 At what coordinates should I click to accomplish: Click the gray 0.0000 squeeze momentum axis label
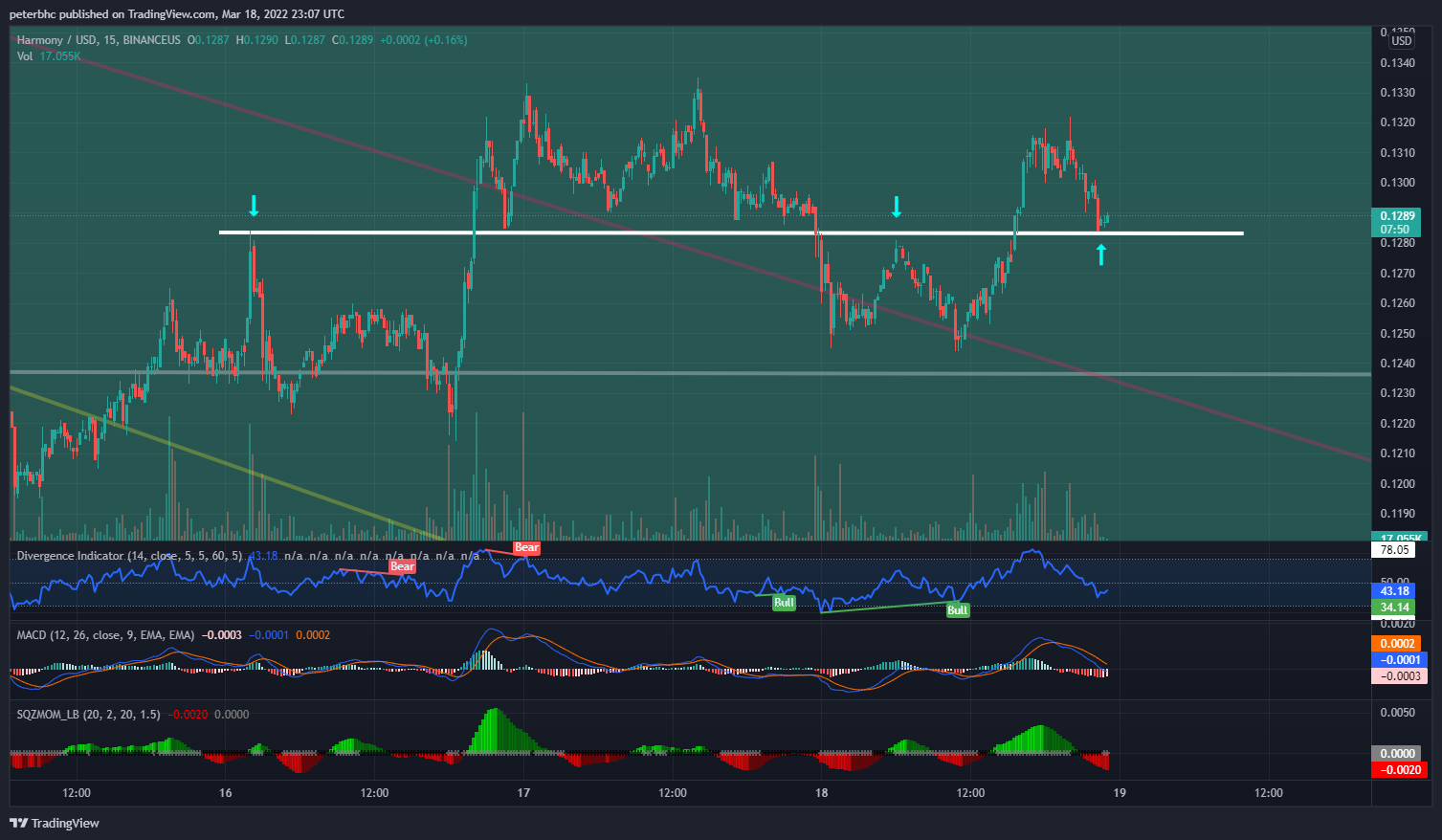pyautogui.click(x=1398, y=754)
